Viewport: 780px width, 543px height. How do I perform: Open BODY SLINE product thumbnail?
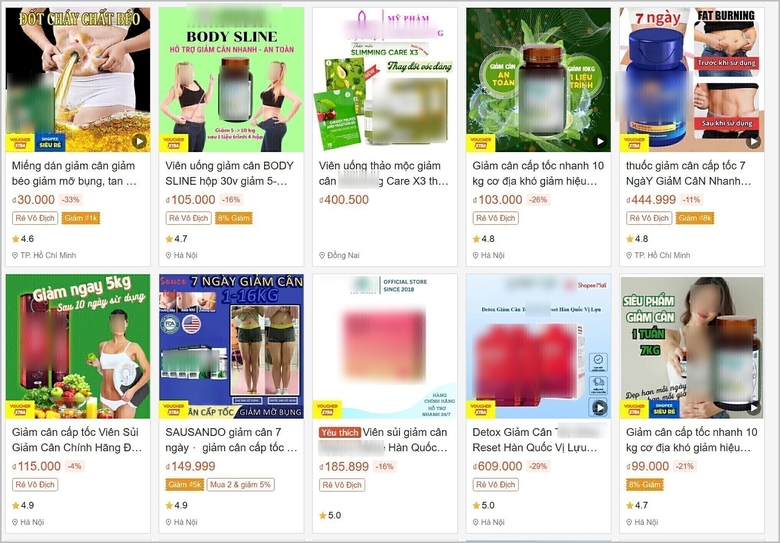coord(231,80)
